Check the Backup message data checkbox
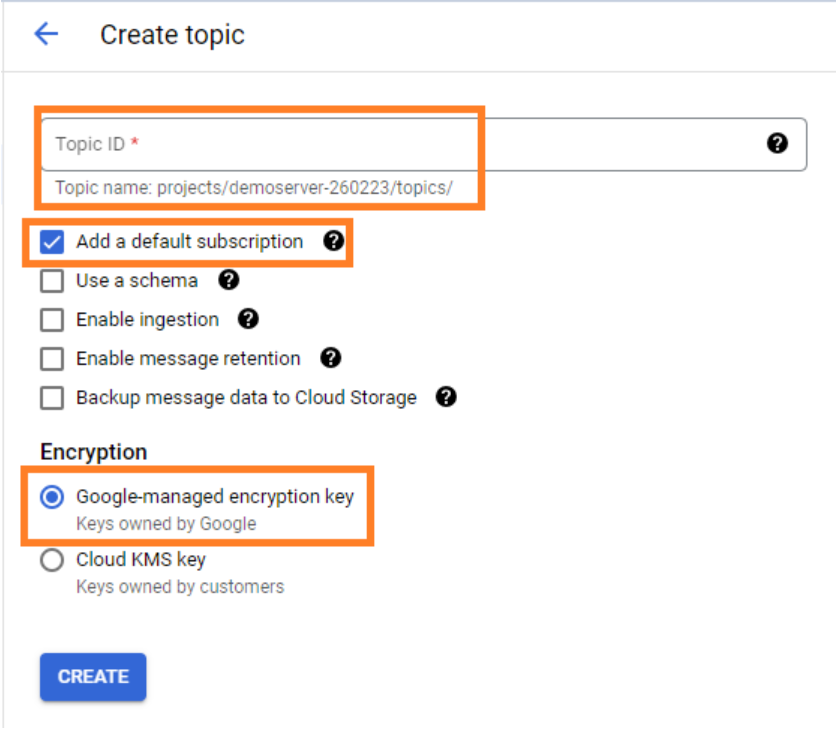Screen dimensions: 837x736 coord(52,398)
